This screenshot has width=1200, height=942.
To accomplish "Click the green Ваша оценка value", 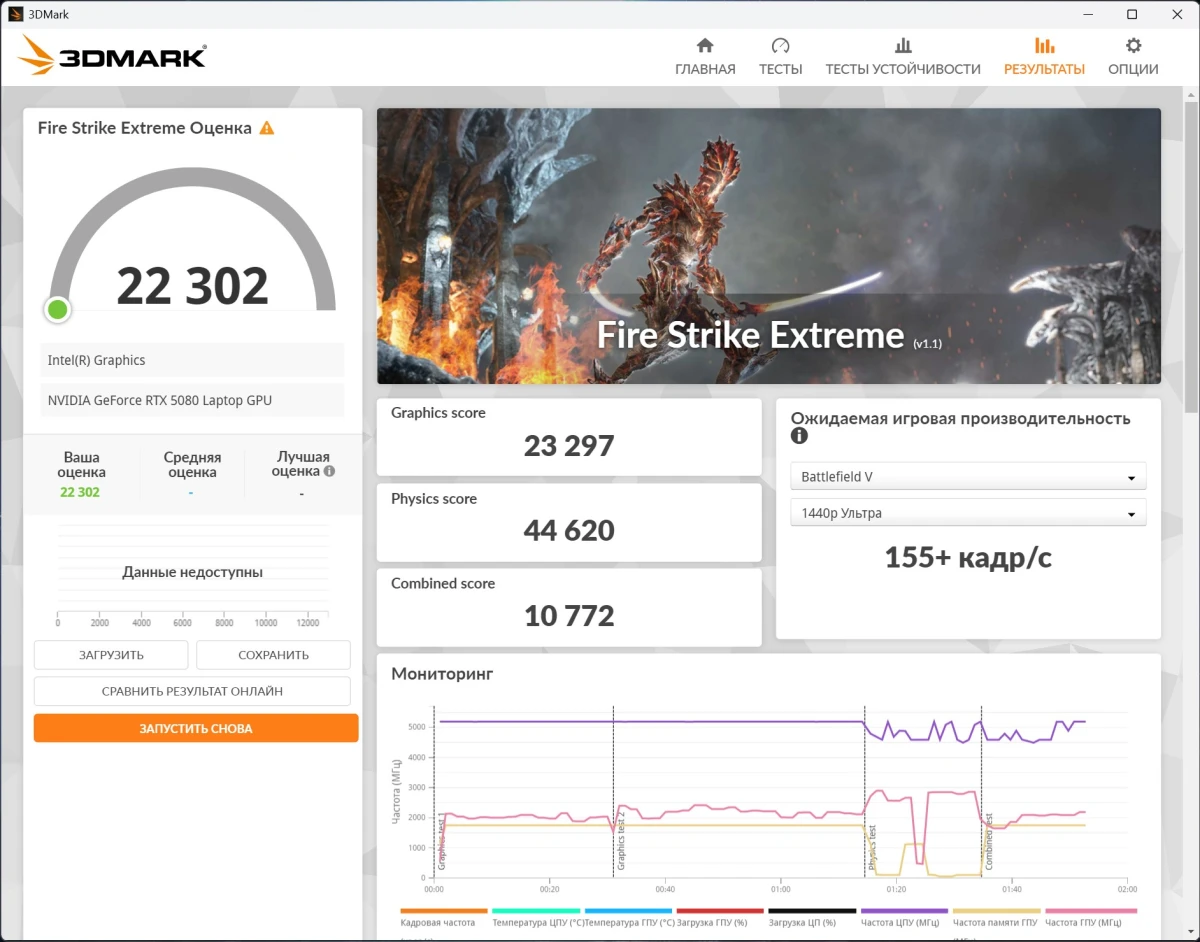I will tap(80, 492).
